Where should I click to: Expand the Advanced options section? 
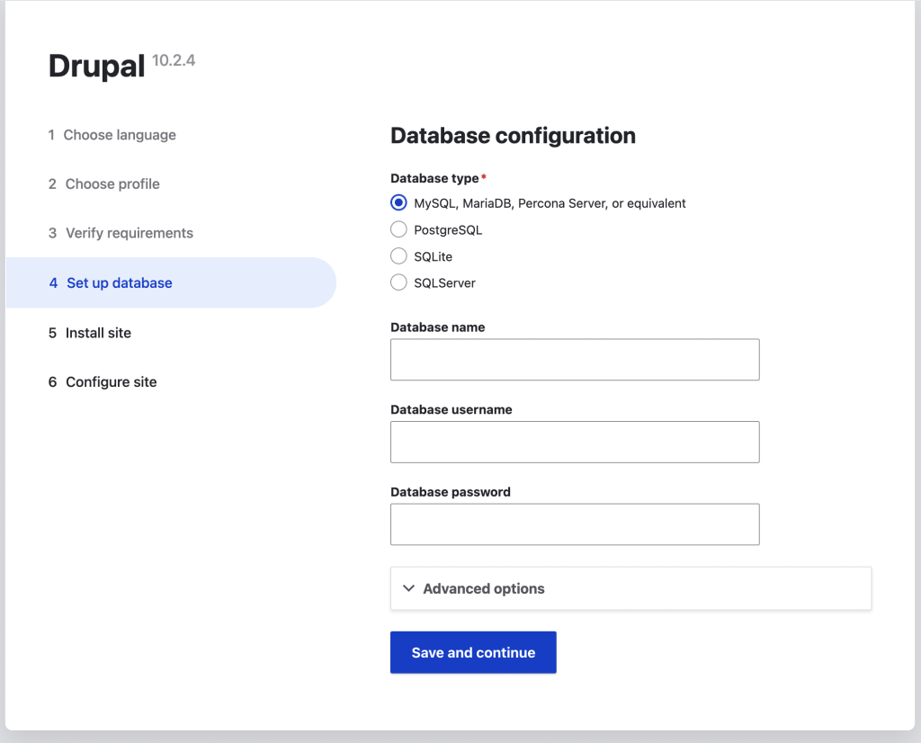click(631, 589)
